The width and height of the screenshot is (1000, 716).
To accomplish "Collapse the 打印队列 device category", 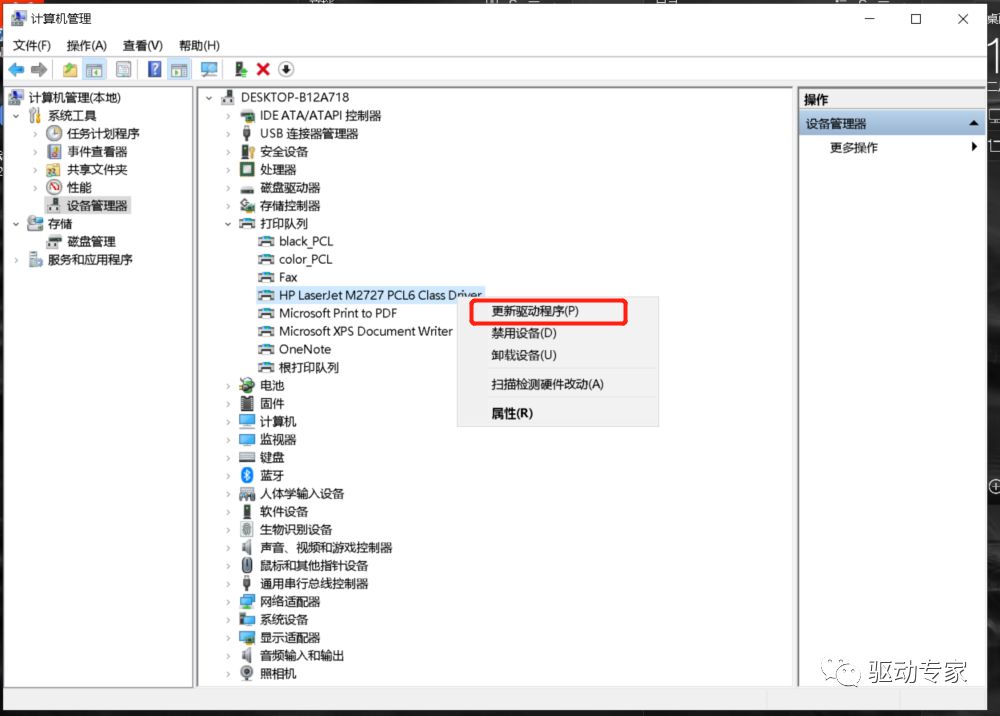I will [x=228, y=224].
